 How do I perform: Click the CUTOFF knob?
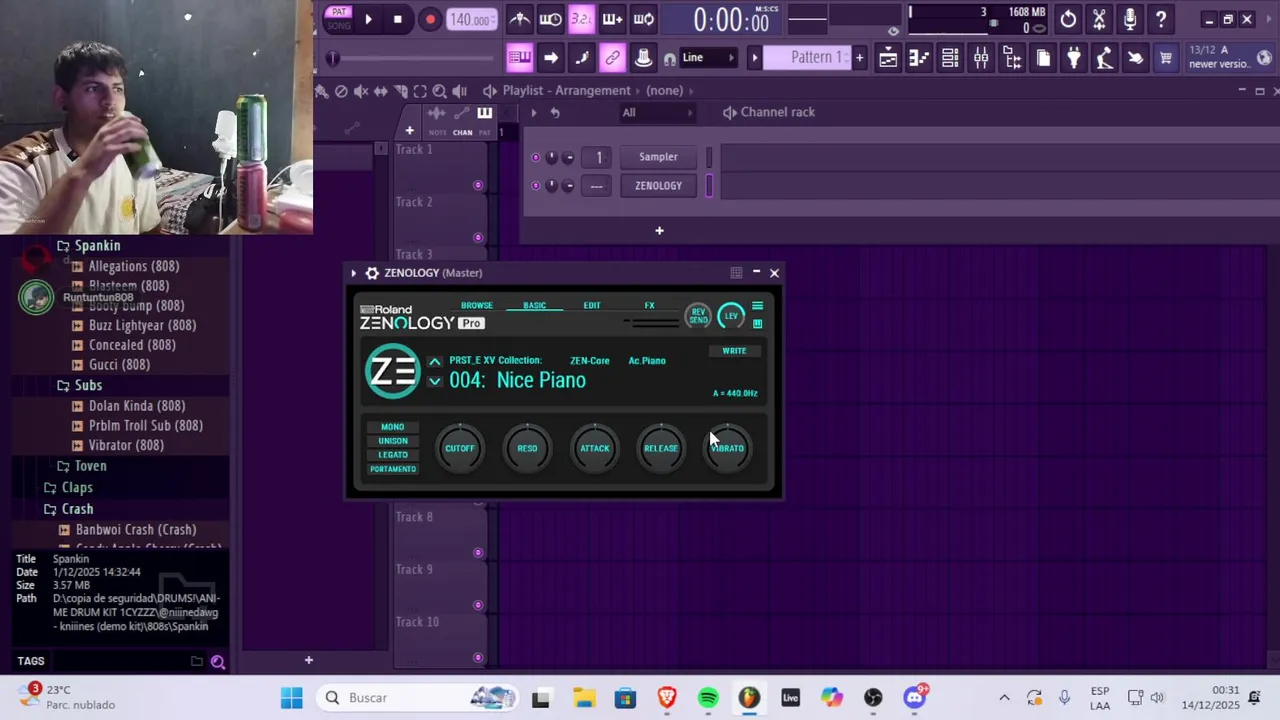point(460,448)
